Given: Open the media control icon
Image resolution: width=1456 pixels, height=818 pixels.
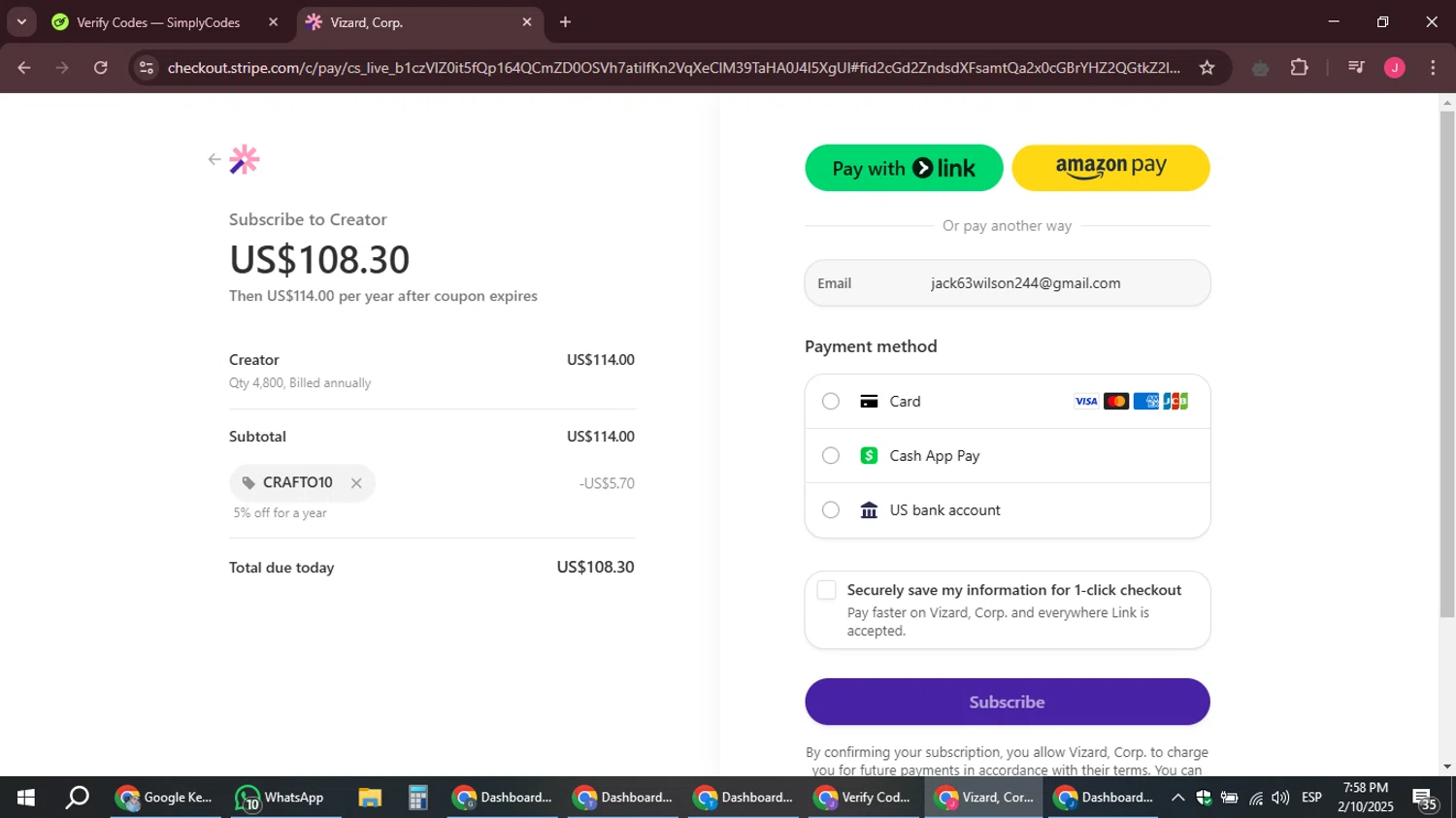Looking at the screenshot, I should [1356, 68].
